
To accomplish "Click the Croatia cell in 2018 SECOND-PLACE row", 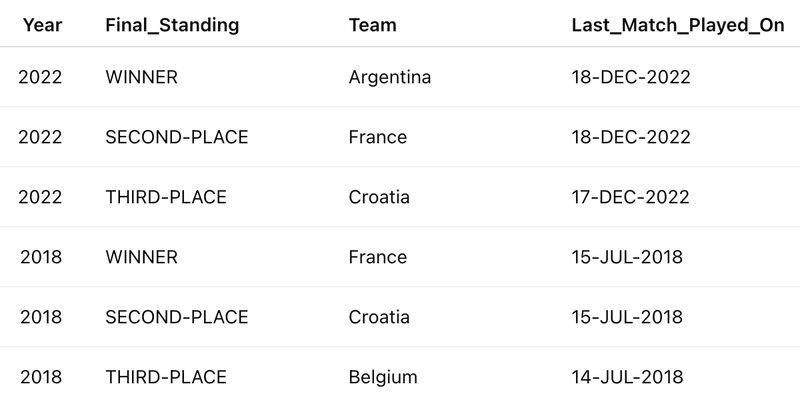I will (x=379, y=317).
